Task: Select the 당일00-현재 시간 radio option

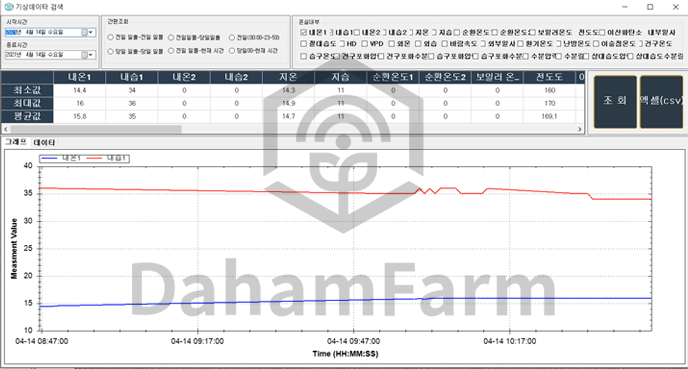Action: (x=232, y=51)
